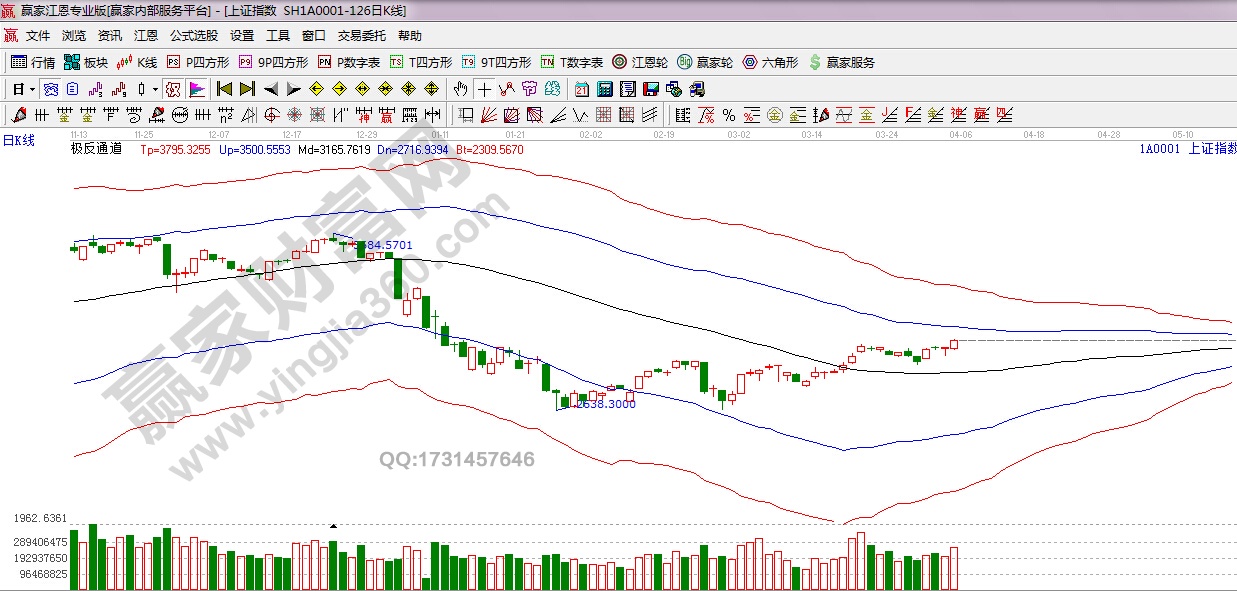
Task: Click the percent (%) tool icon
Action: 729,115
